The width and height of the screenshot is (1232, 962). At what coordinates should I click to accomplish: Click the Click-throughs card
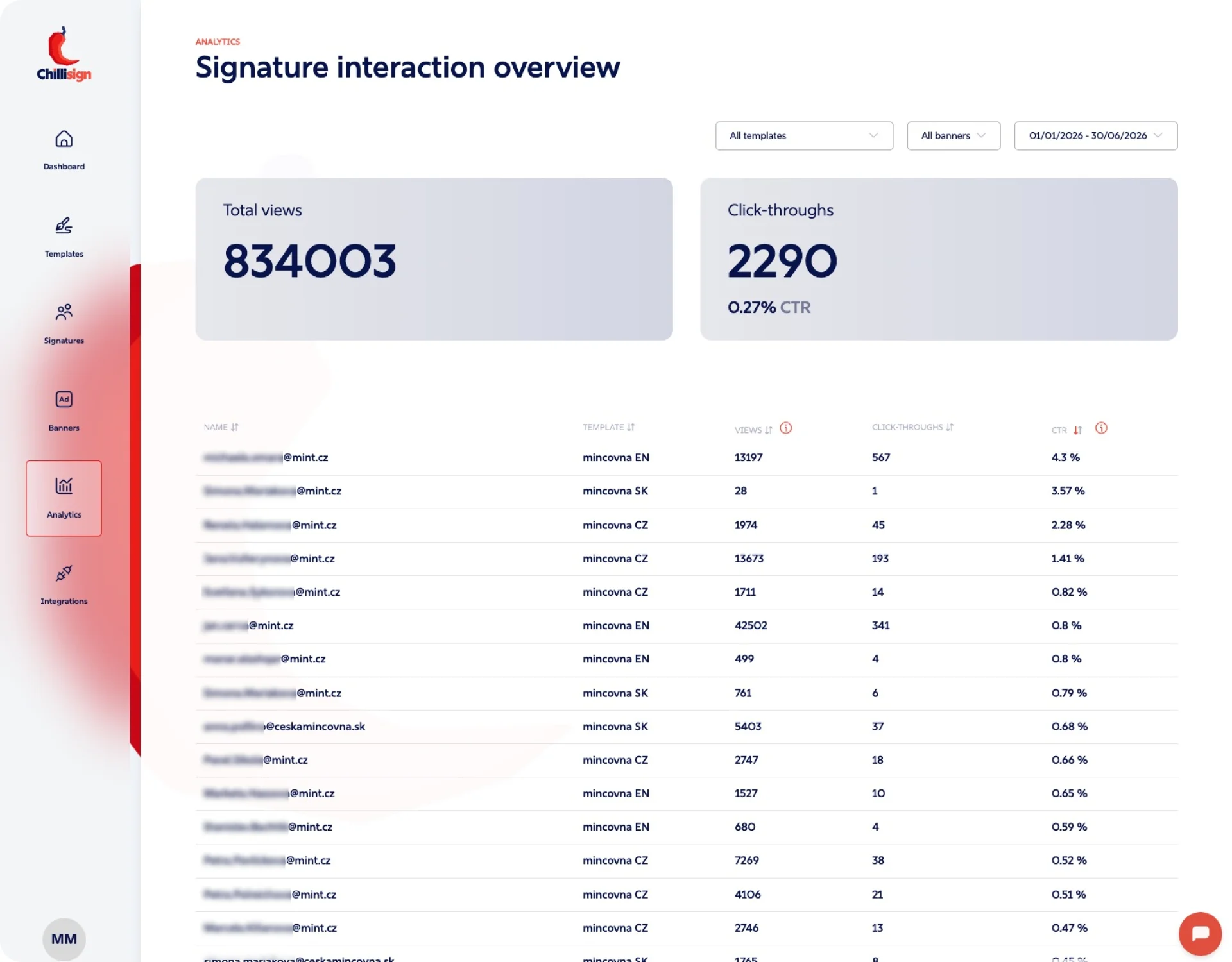[939, 259]
